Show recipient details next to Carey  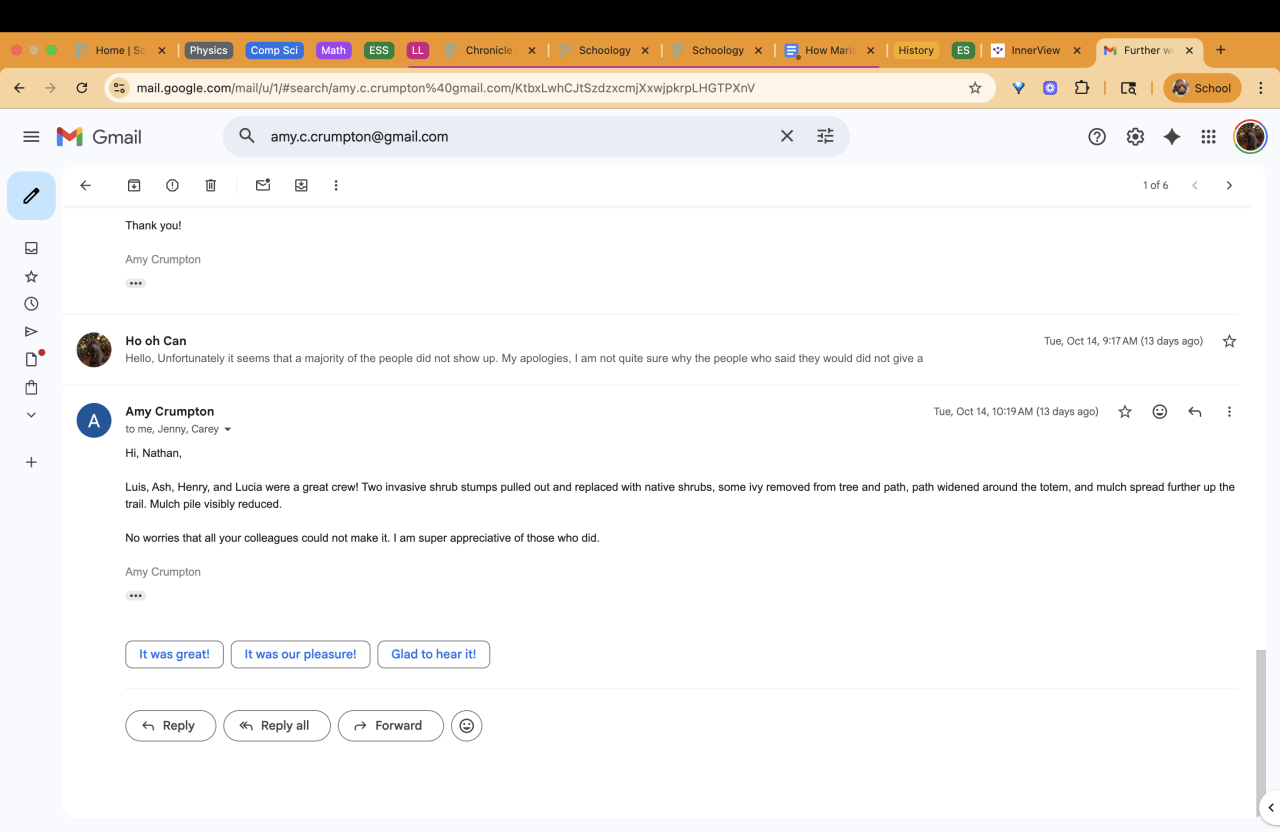[x=228, y=430]
